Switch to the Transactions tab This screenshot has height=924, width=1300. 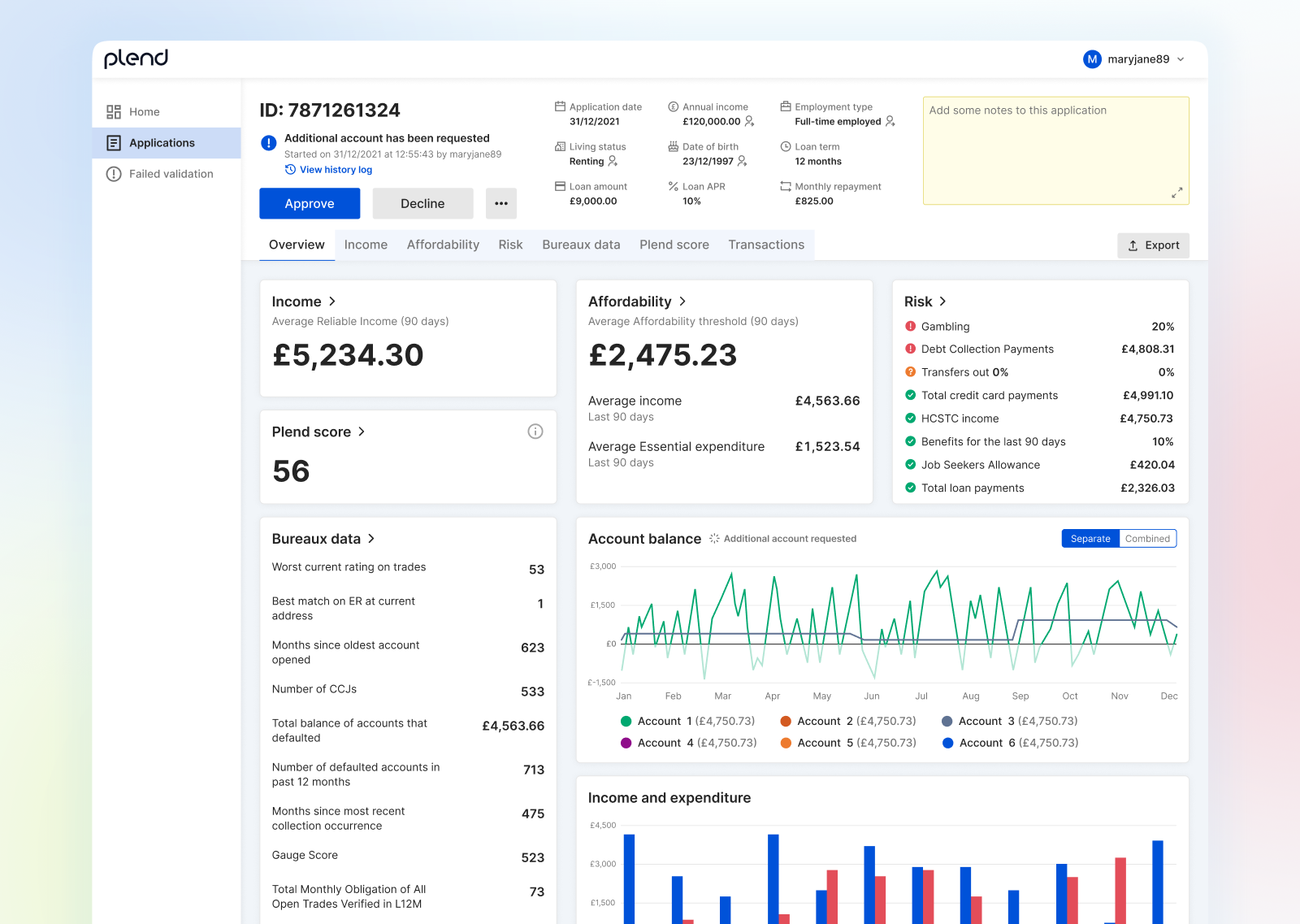coord(765,244)
